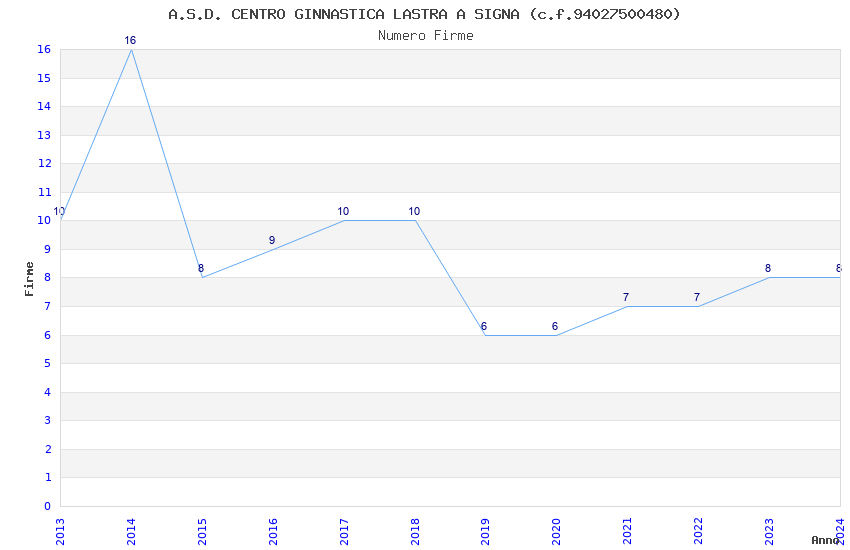850x550 pixels.
Task: Click the y-axis tick value 13
Action: (x=44, y=135)
